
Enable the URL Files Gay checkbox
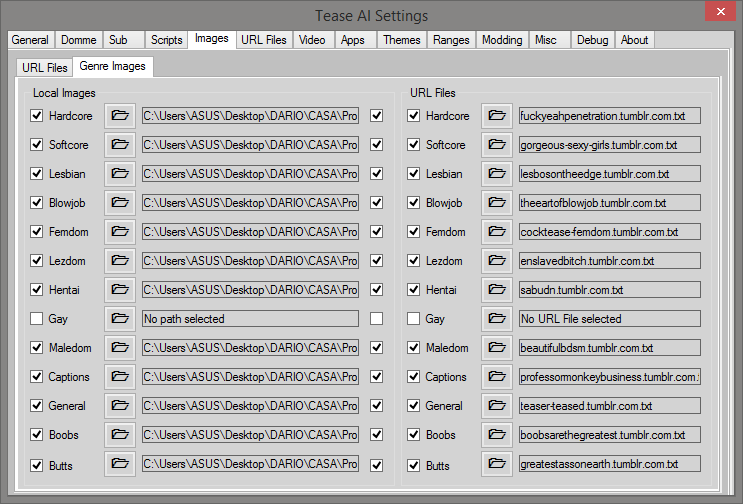click(x=413, y=318)
